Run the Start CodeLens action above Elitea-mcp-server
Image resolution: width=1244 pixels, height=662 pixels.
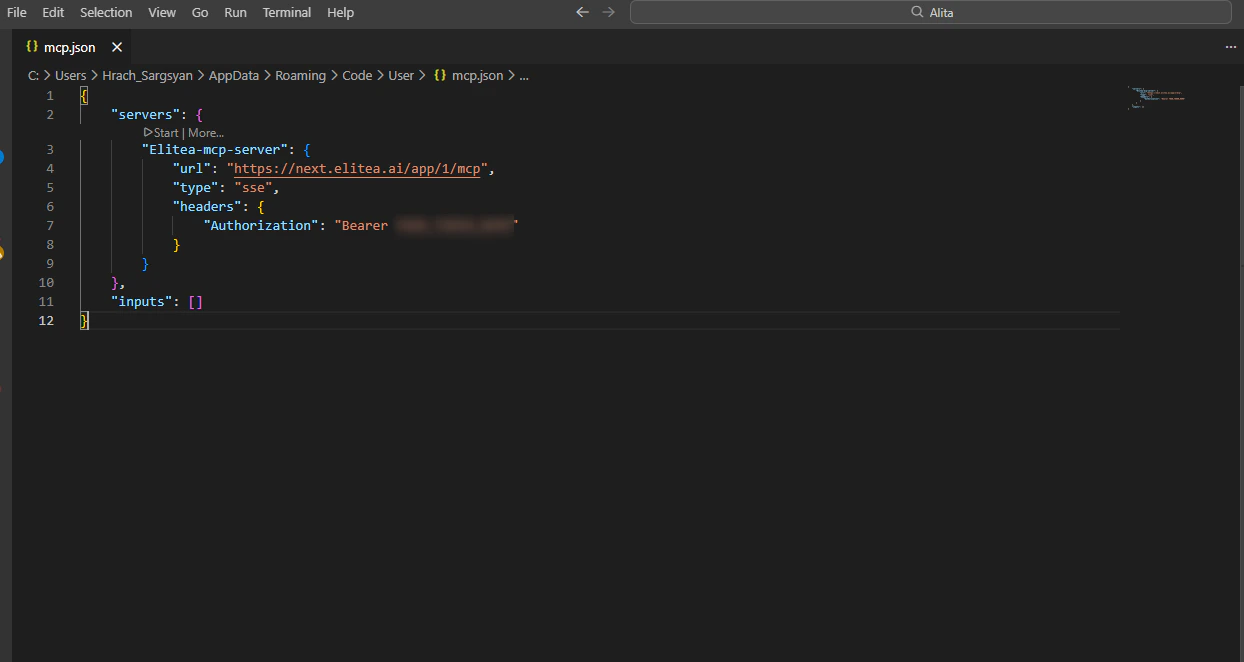coord(162,132)
